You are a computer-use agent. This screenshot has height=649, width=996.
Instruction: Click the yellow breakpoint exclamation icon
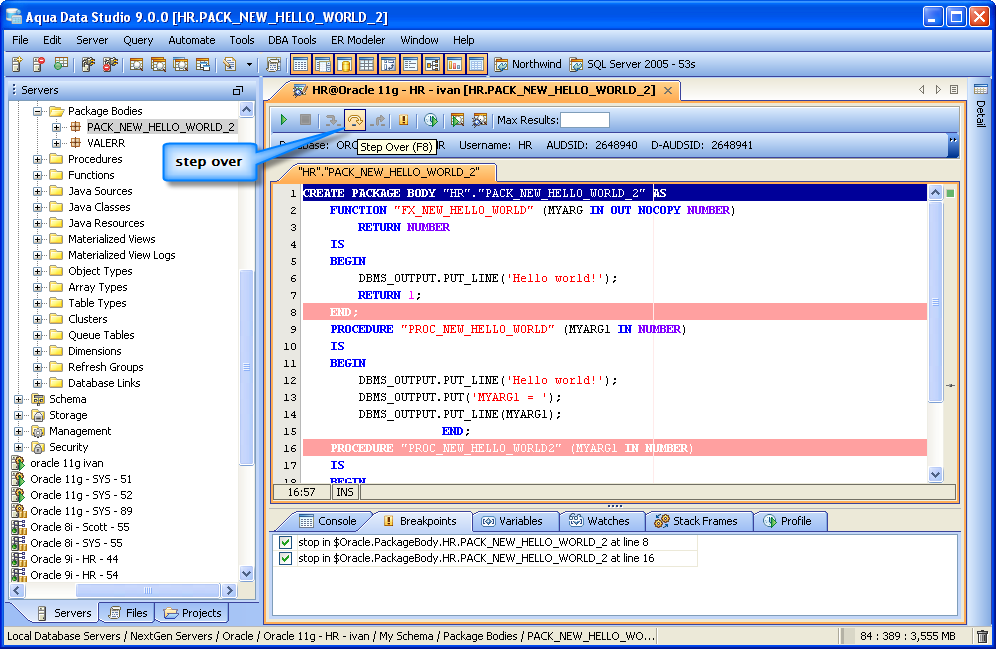coord(404,120)
